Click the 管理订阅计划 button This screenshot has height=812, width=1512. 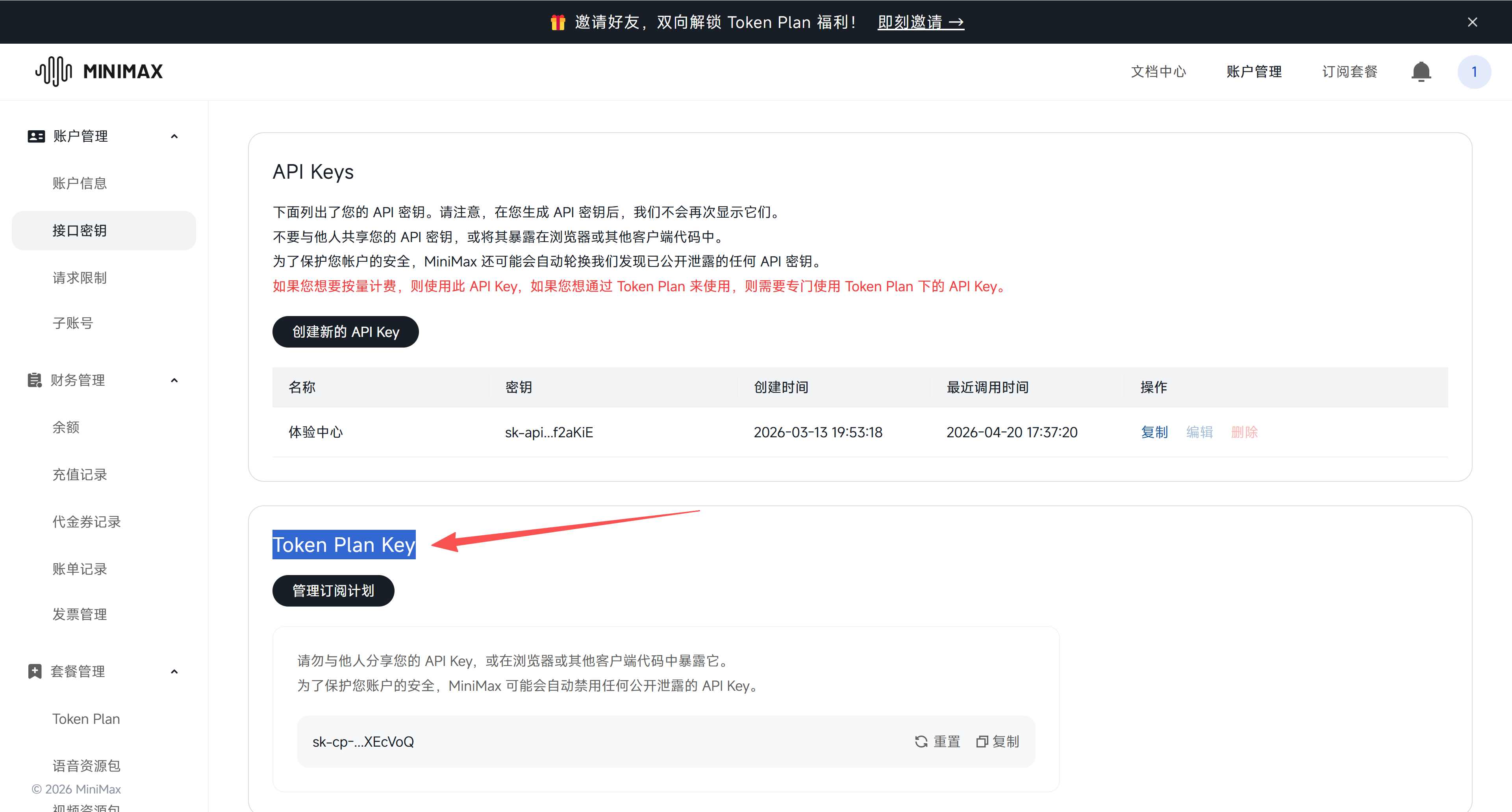coord(333,590)
